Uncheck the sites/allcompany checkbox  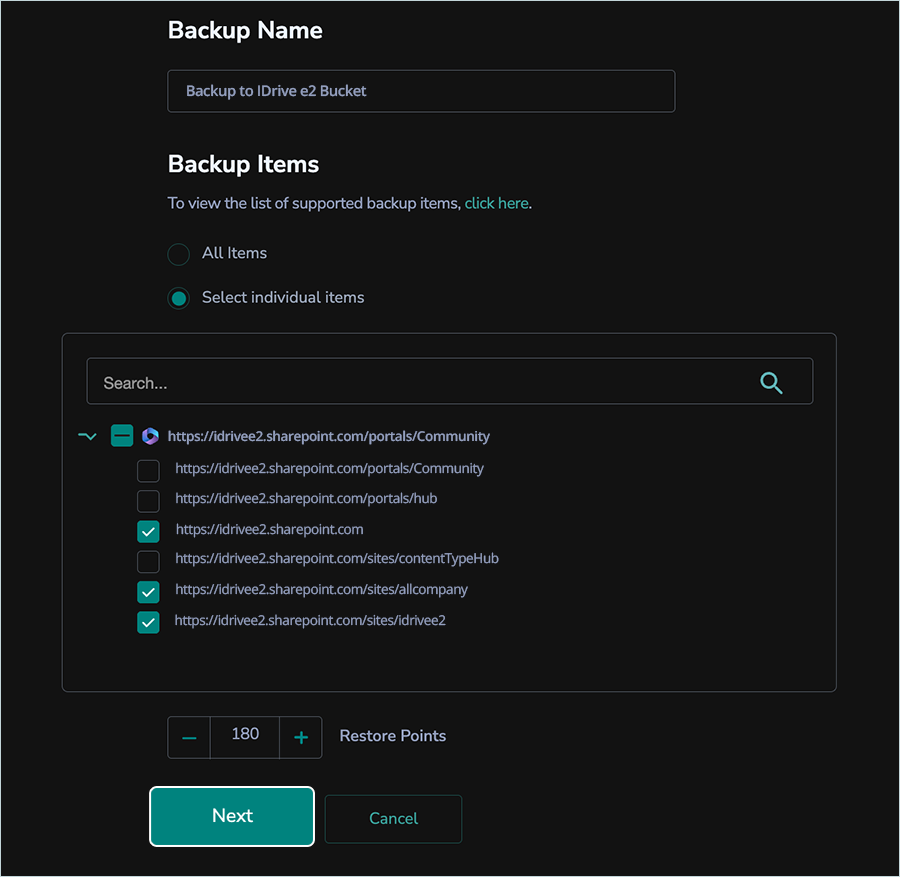(148, 592)
